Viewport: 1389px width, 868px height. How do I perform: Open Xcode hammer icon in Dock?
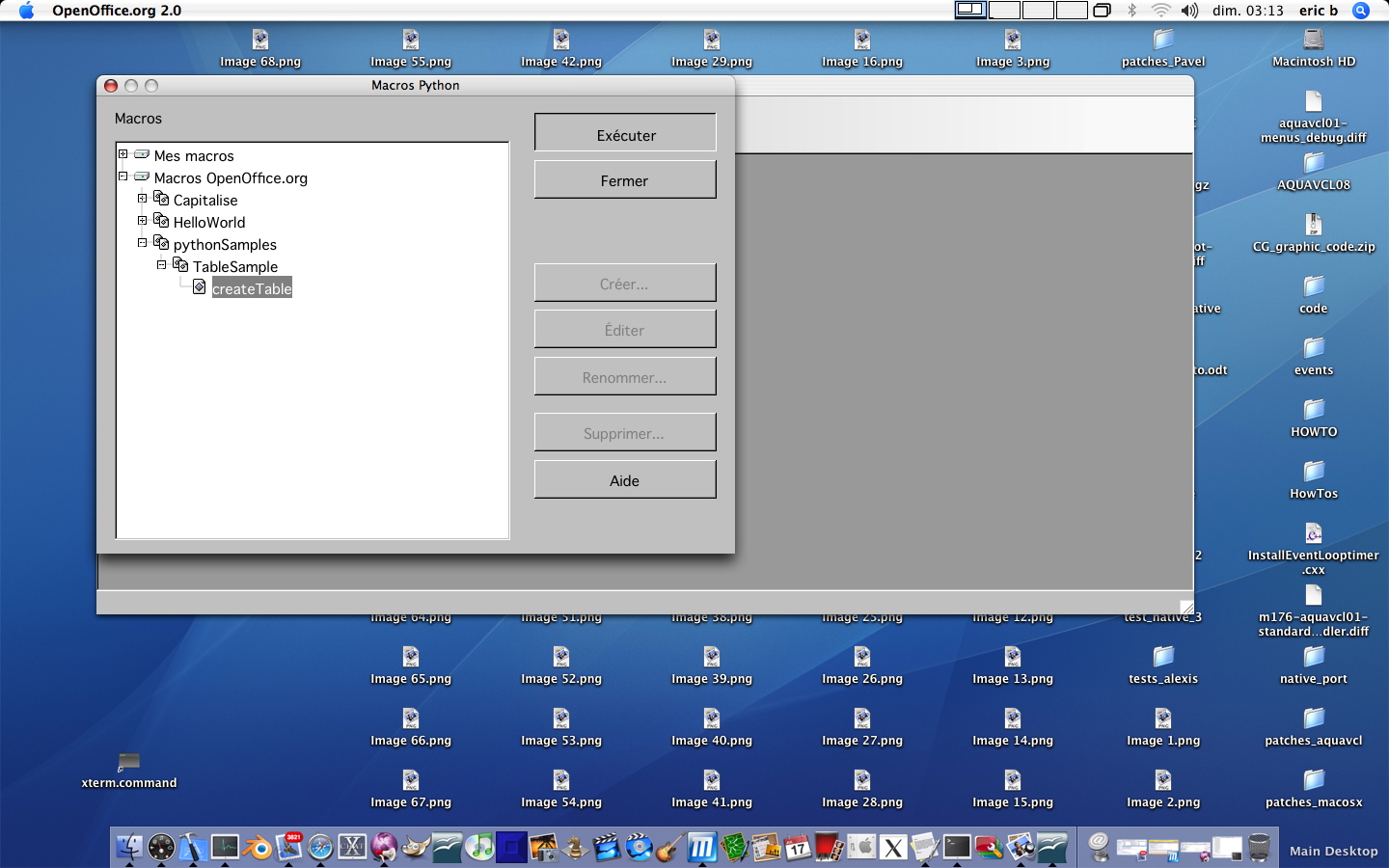193,848
